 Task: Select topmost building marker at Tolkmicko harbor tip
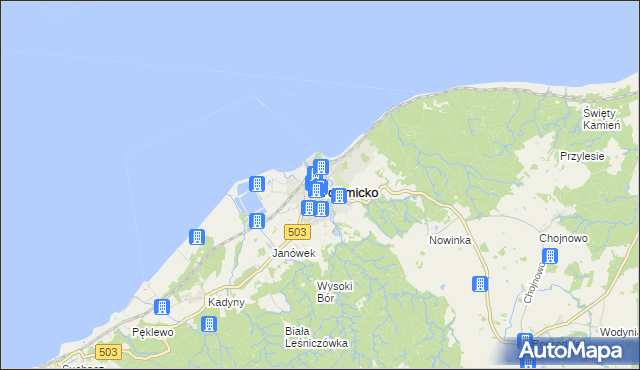(x=321, y=167)
